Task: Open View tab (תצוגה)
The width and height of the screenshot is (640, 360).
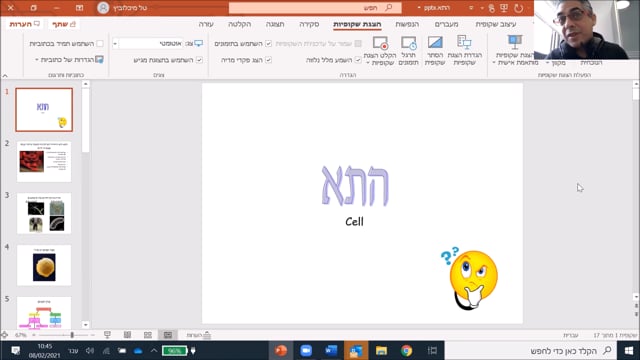Action: tap(275, 24)
